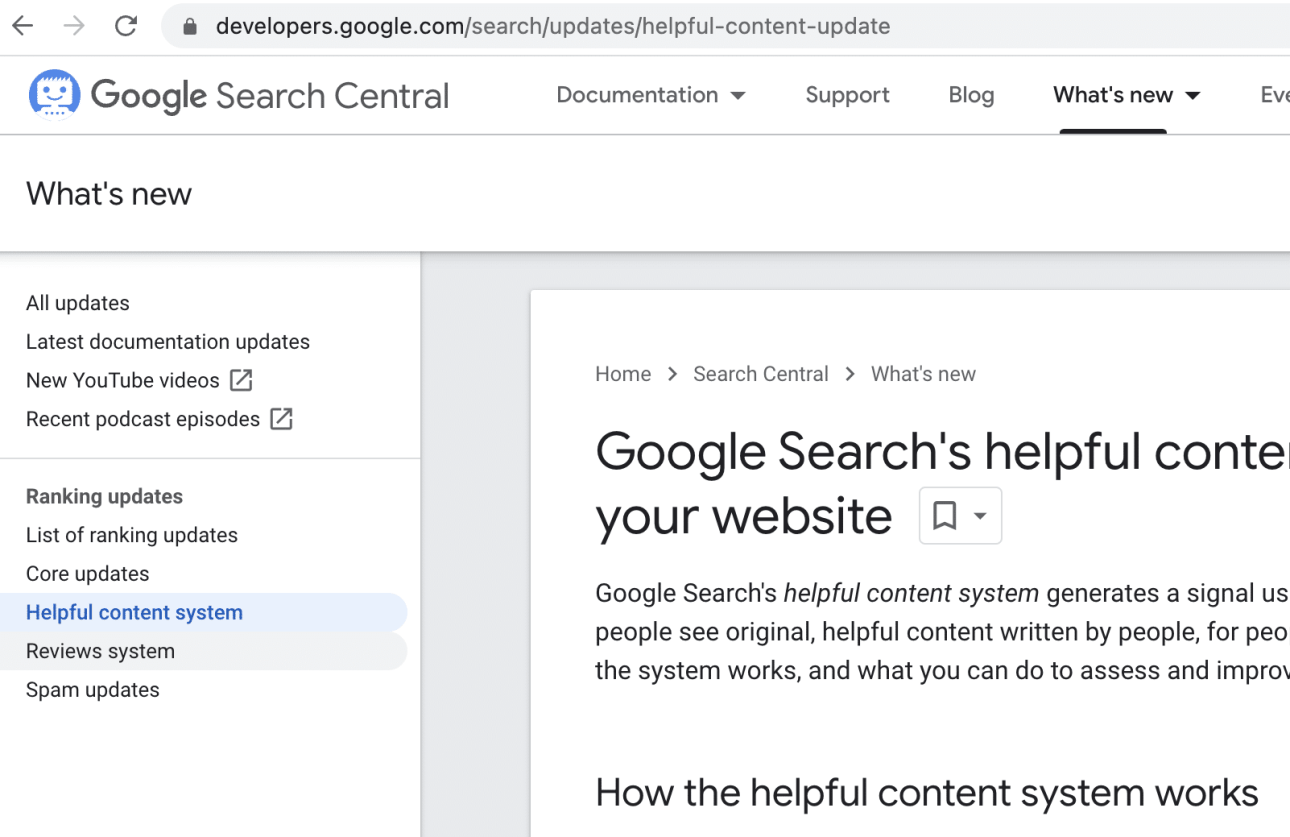Viewport: 1290px width, 837px height.
Task: Select Core updates in the sidebar
Action: click(88, 574)
